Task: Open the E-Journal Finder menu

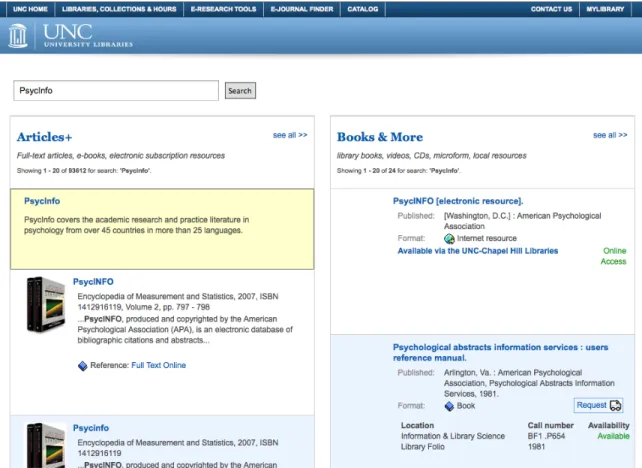Action: [302, 9]
